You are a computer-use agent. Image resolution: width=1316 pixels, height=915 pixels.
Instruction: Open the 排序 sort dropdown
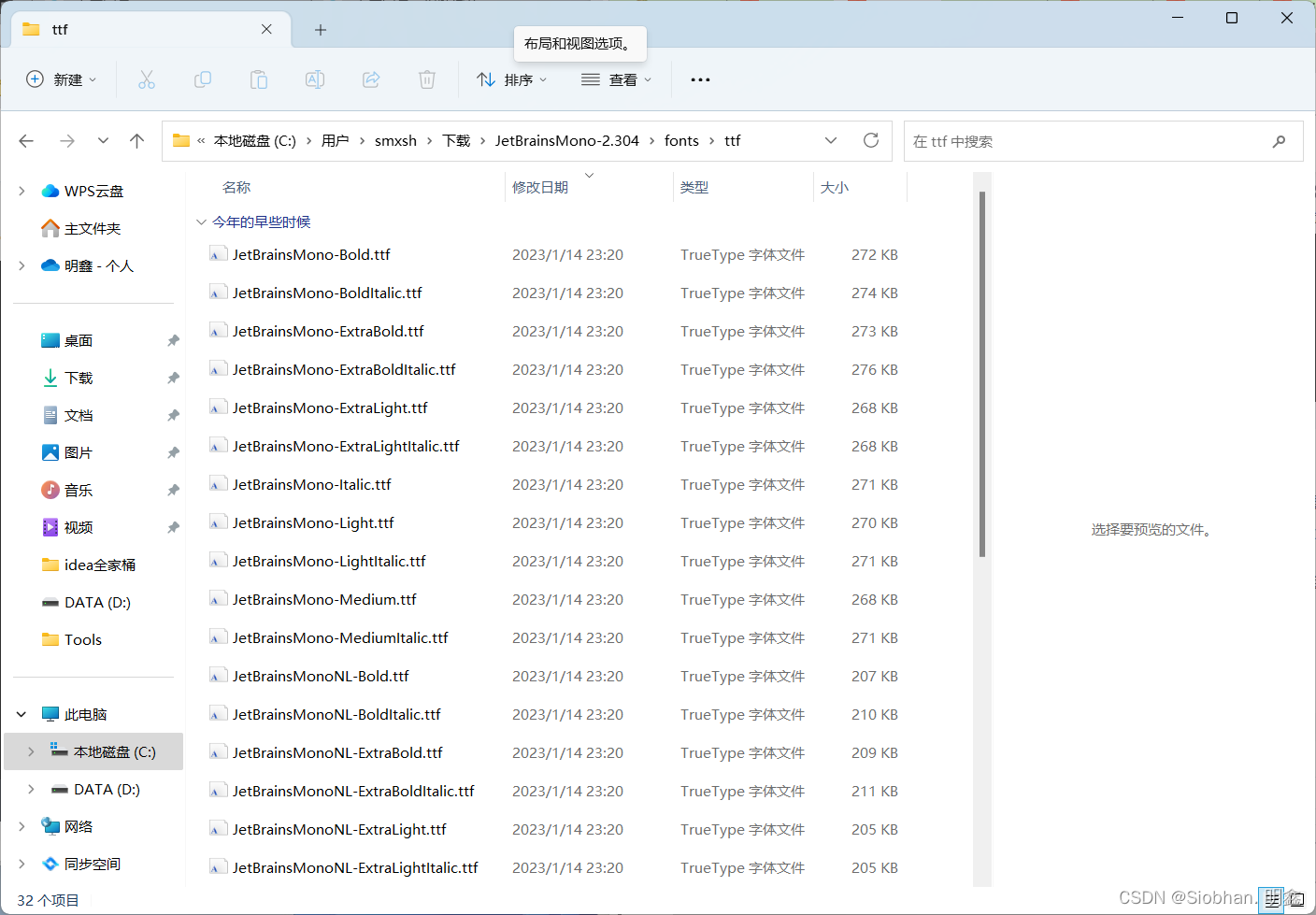[x=511, y=79]
